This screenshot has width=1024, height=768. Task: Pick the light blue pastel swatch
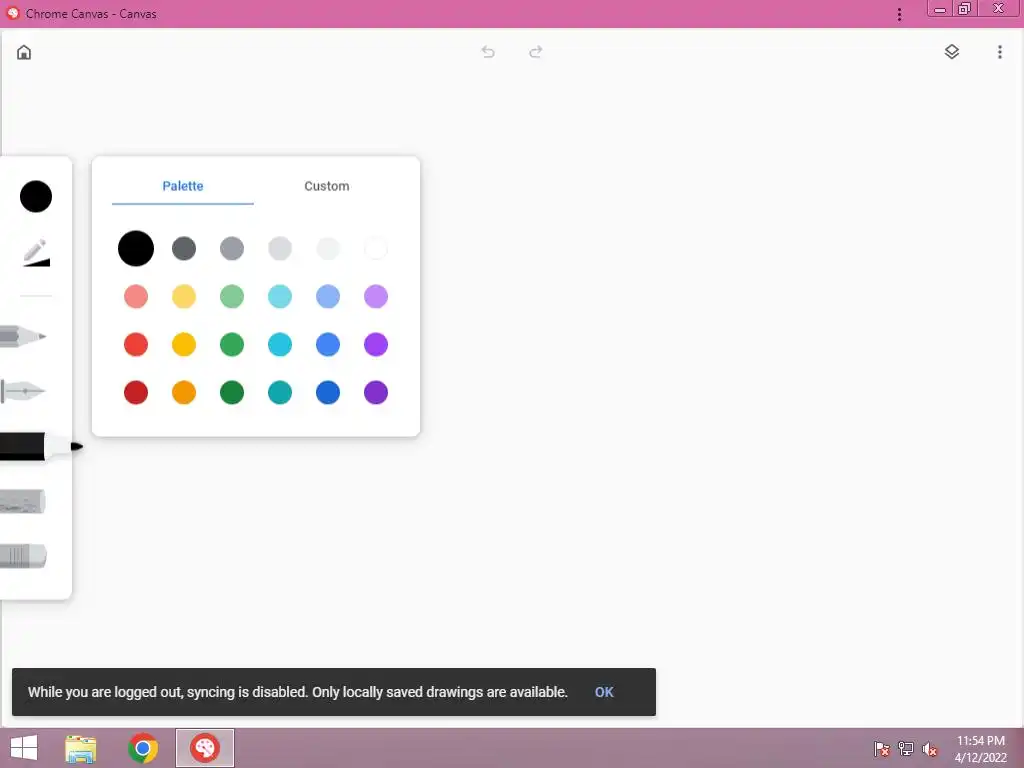point(328,296)
